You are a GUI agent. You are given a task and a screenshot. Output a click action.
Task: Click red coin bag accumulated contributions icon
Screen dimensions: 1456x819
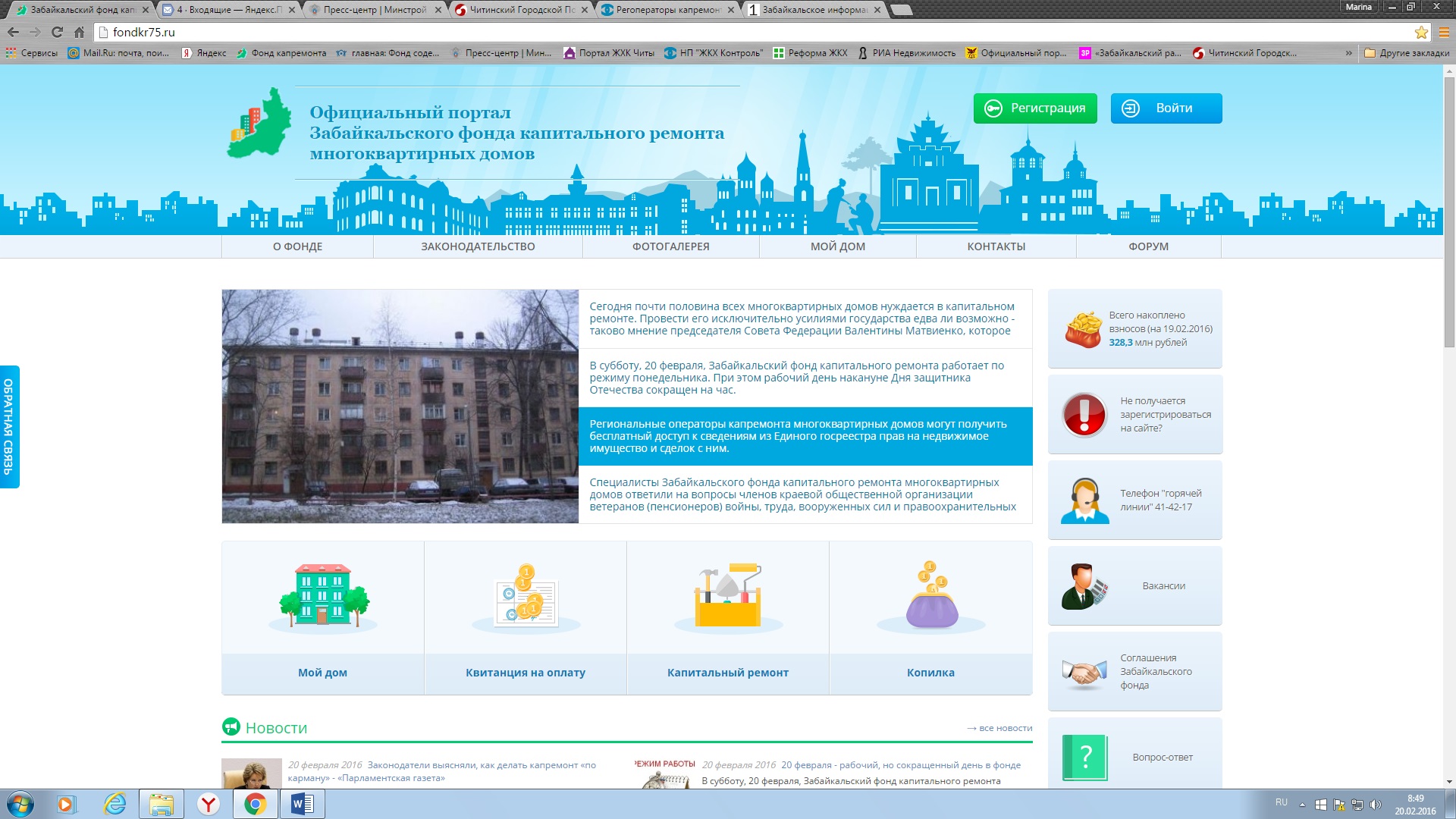click(1084, 329)
